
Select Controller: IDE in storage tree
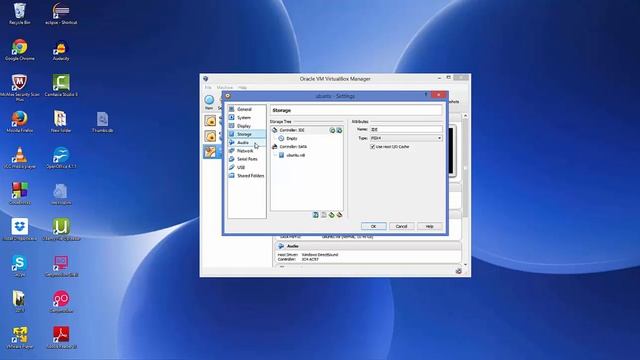292,130
